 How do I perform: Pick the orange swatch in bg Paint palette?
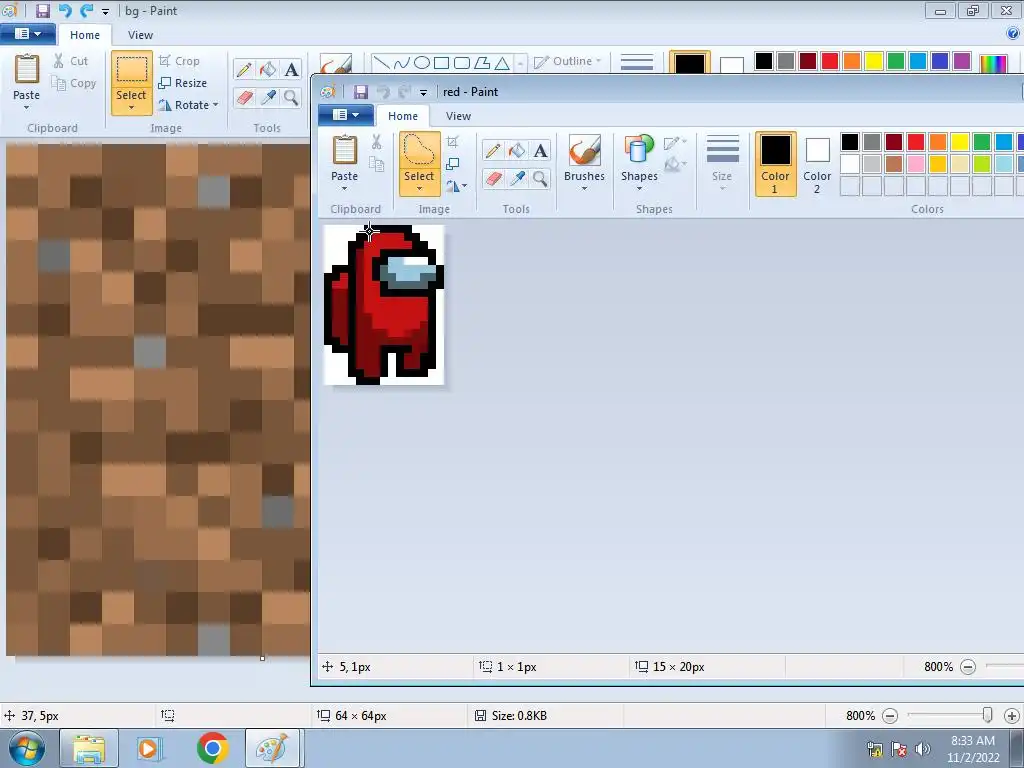tap(852, 61)
